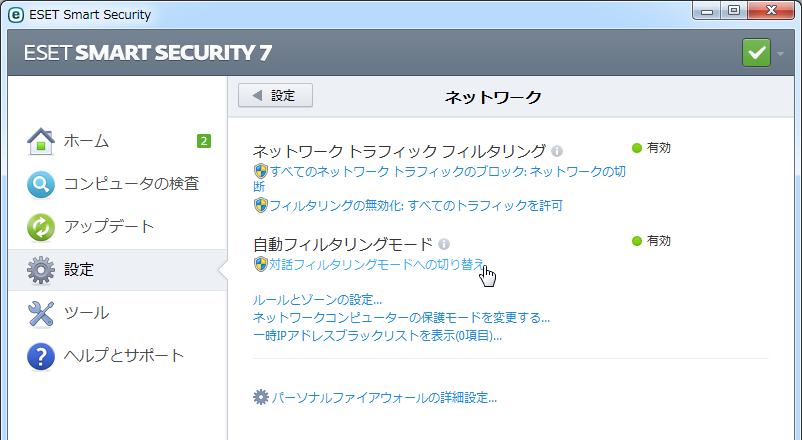Image resolution: width=802 pixels, height=440 pixels.
Task: Open the 設定 menu item in sidebar
Action: [79, 270]
